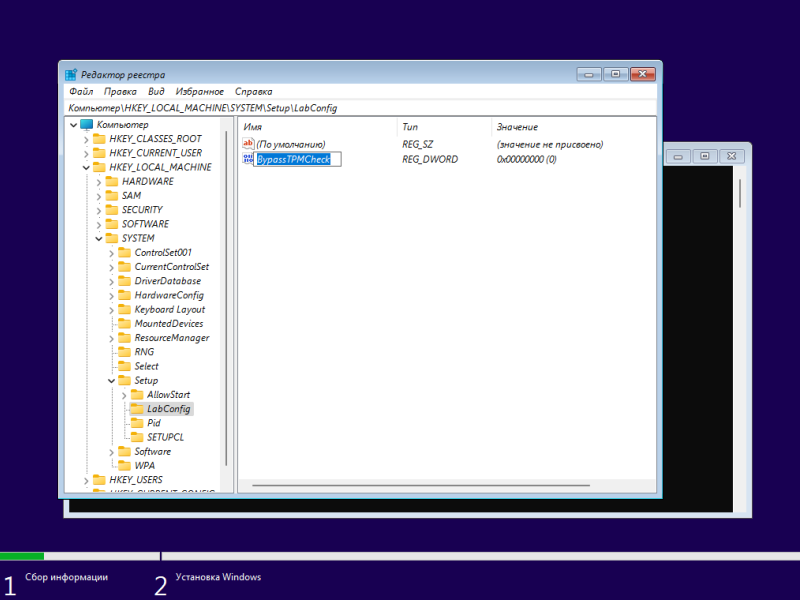Click the HardwareConfig folder icon

124,295
